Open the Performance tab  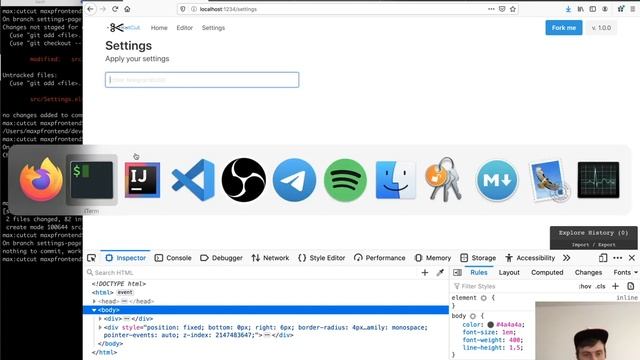[x=380, y=258]
